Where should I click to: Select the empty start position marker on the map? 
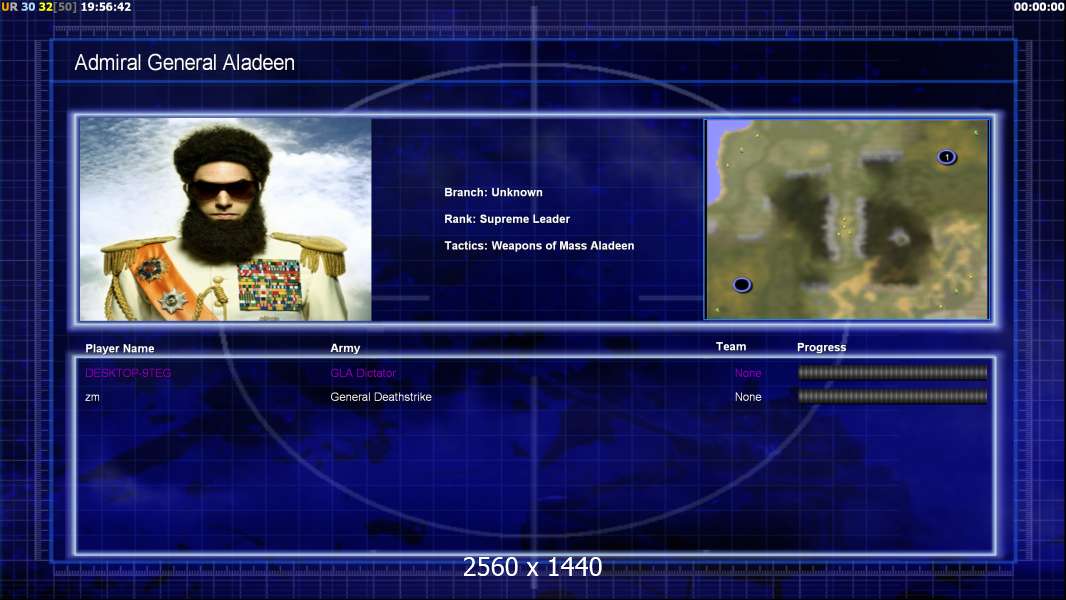742,285
